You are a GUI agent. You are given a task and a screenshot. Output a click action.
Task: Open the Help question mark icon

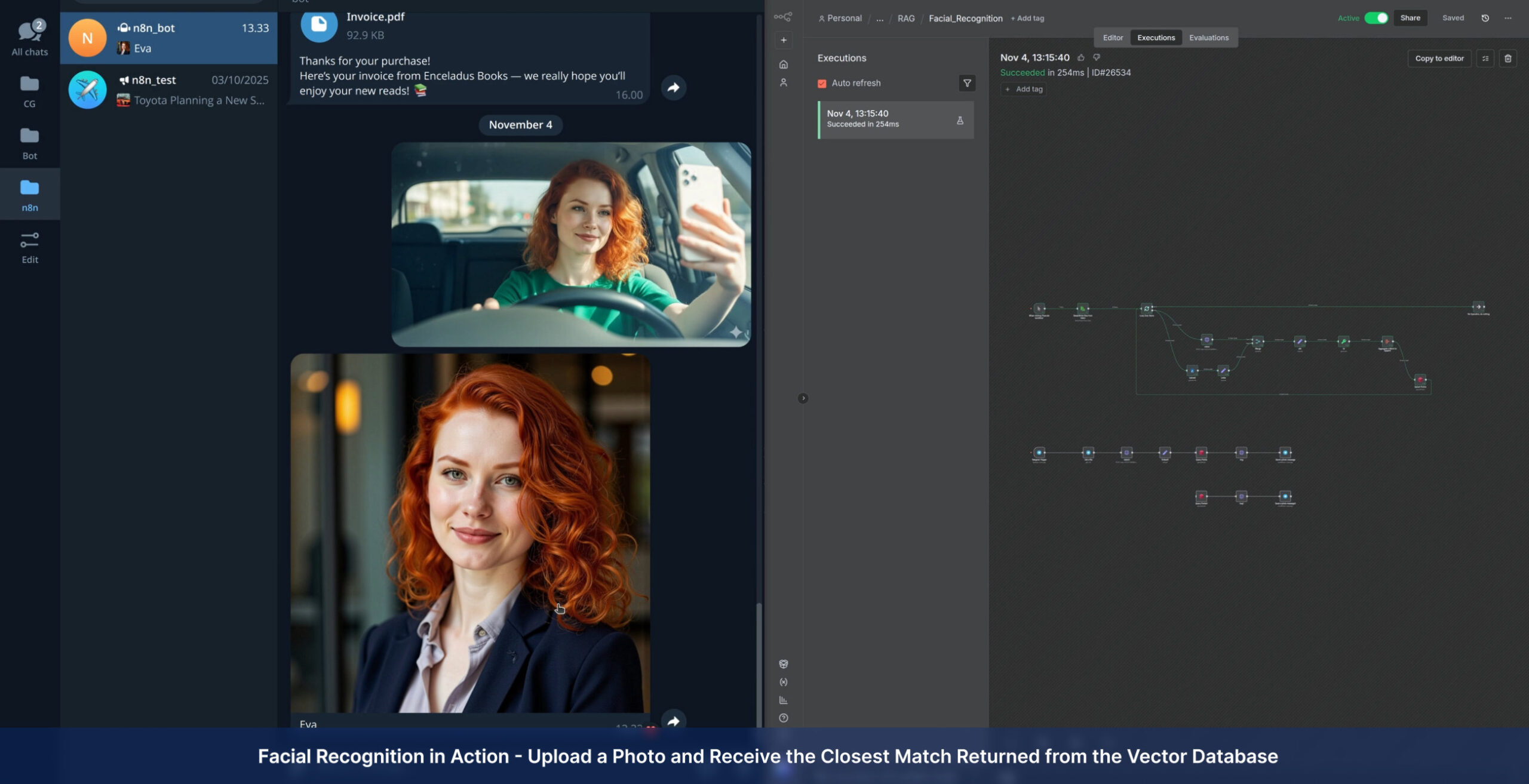(784, 718)
